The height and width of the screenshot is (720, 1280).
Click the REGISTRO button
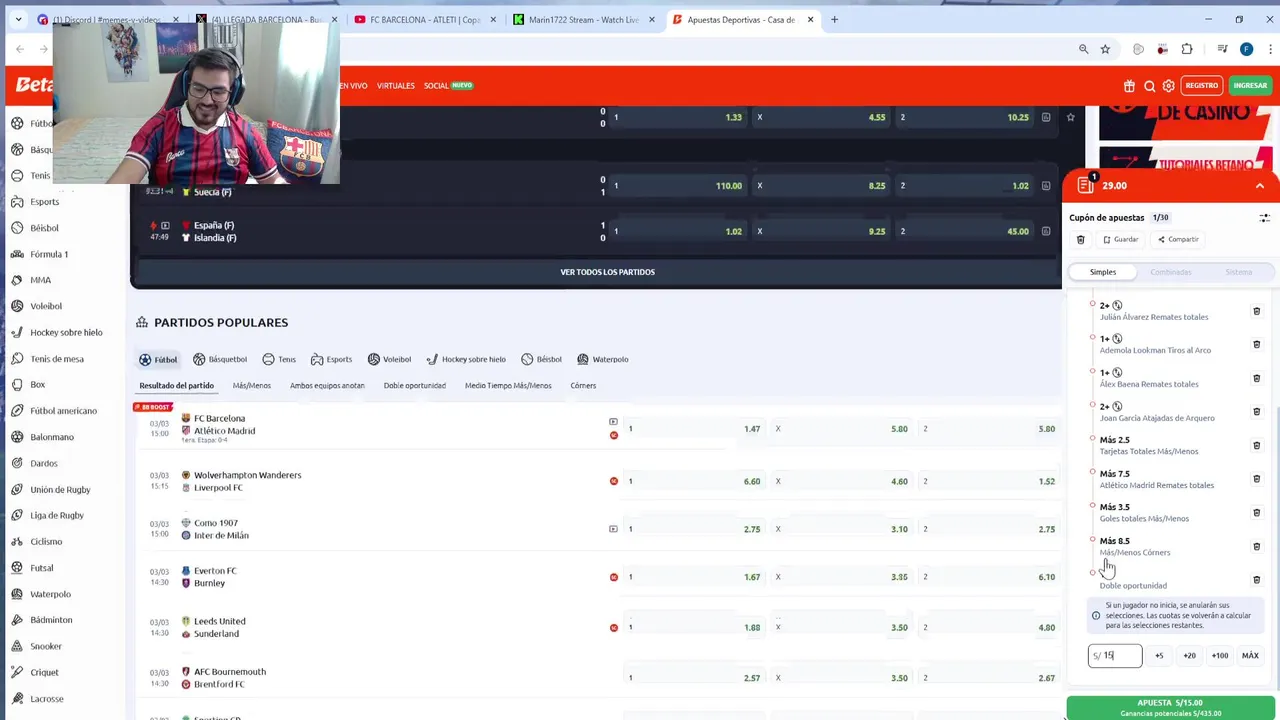[x=1202, y=86]
